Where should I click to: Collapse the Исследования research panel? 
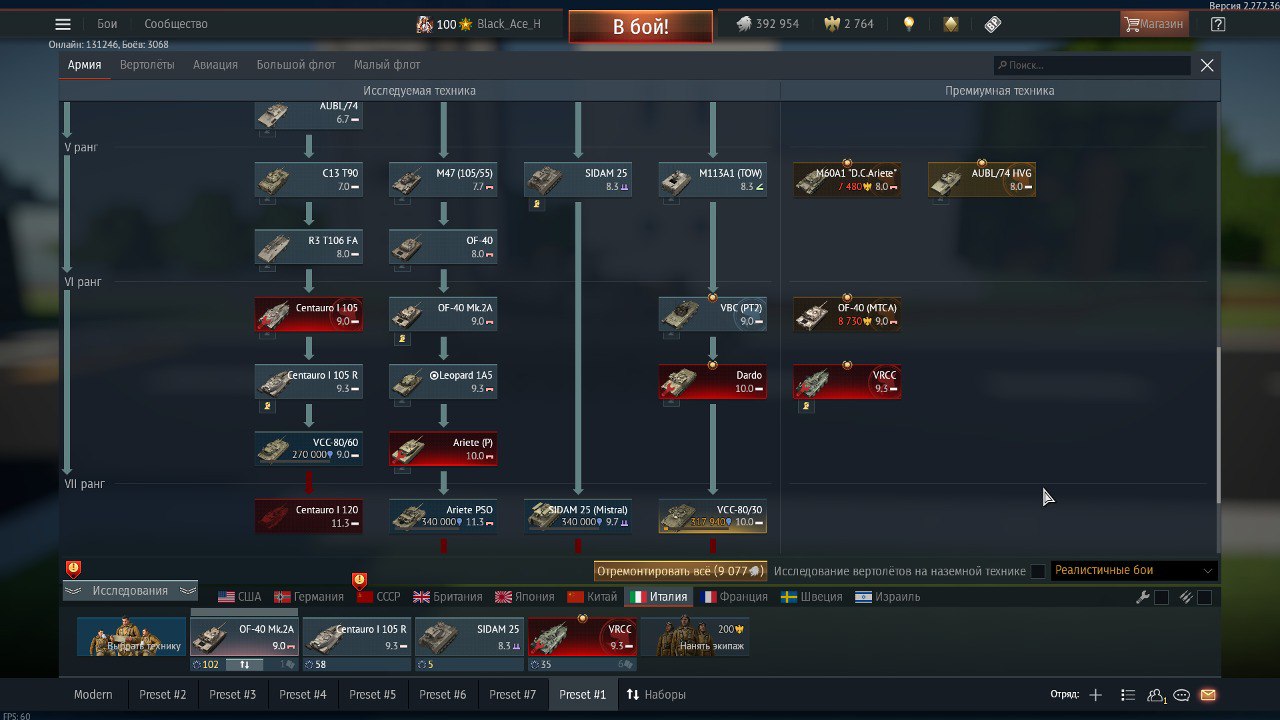130,591
